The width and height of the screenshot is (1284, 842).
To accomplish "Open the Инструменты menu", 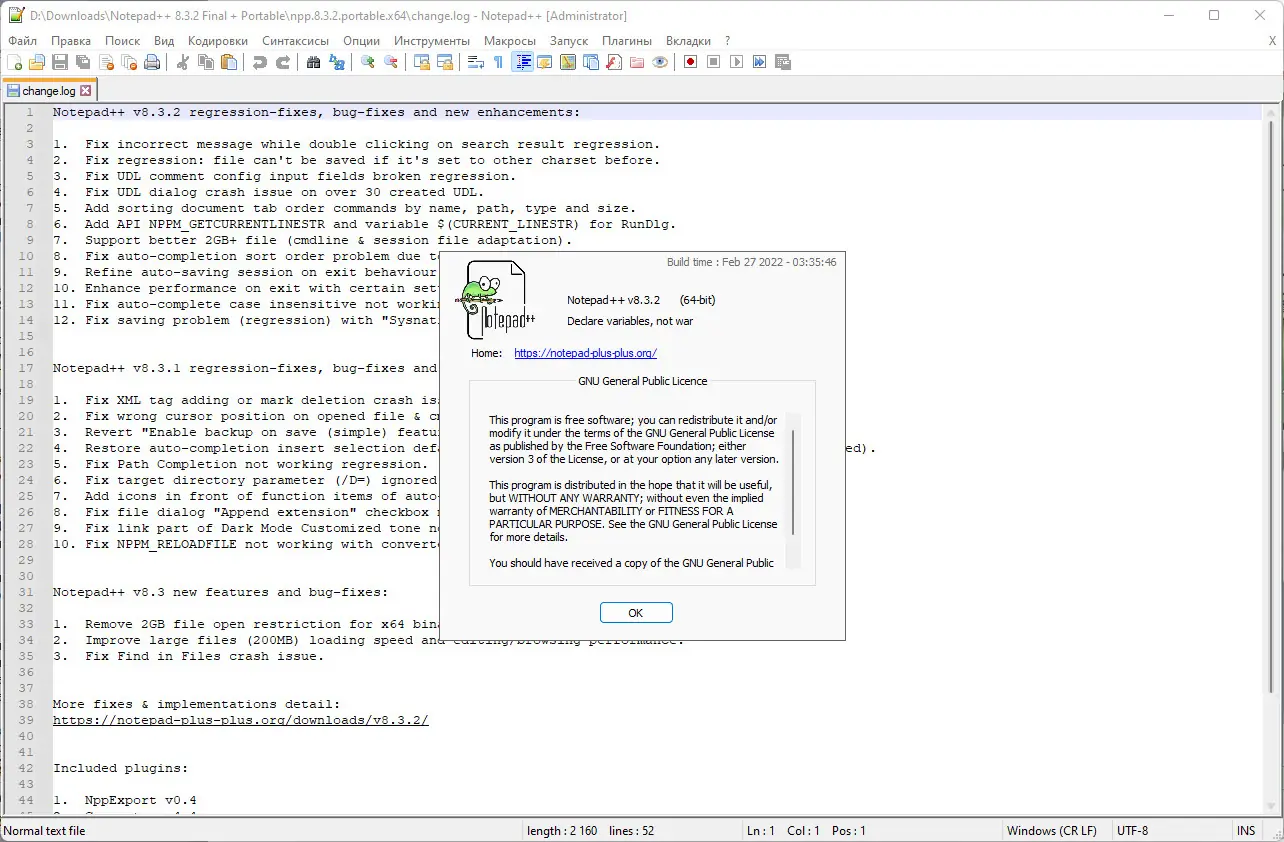I will point(432,41).
